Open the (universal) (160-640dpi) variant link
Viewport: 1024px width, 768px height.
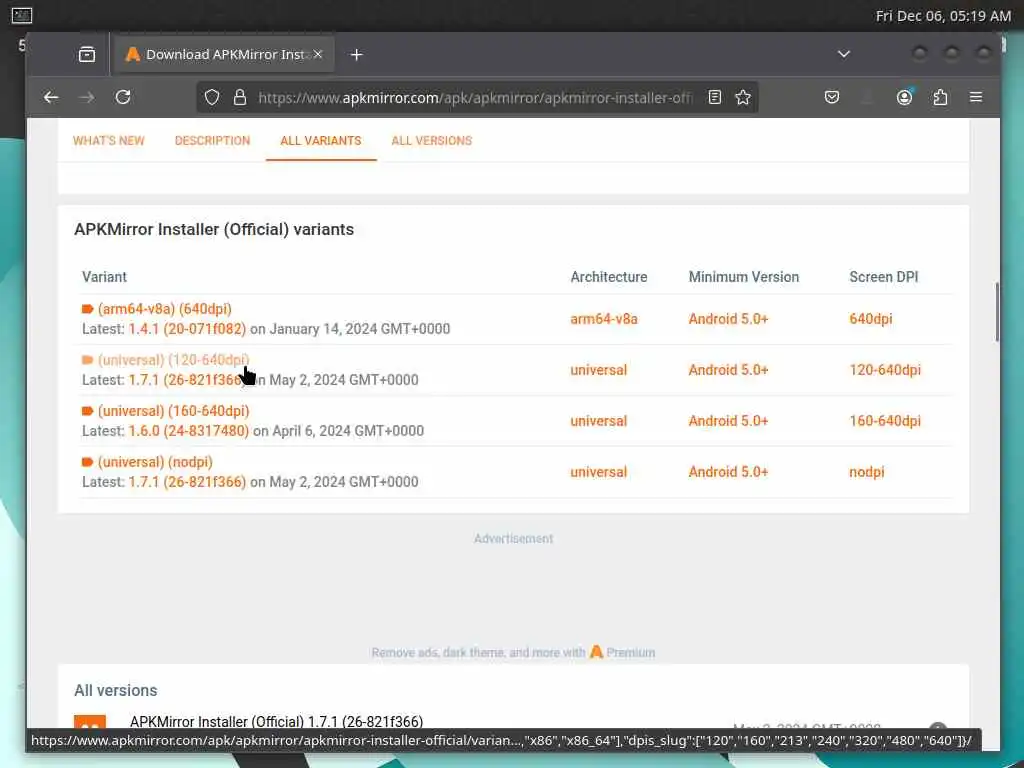174,411
